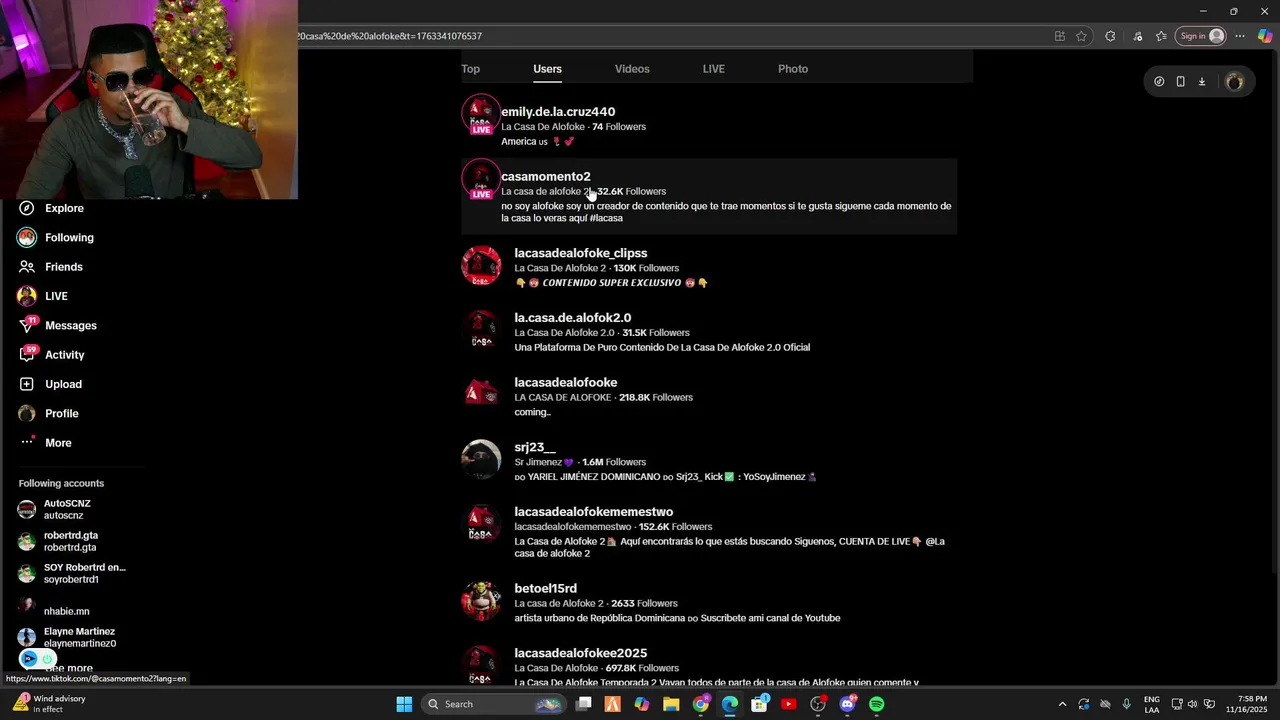Click the browser Sign in button
The width and height of the screenshot is (1280, 720).
click(1201, 36)
